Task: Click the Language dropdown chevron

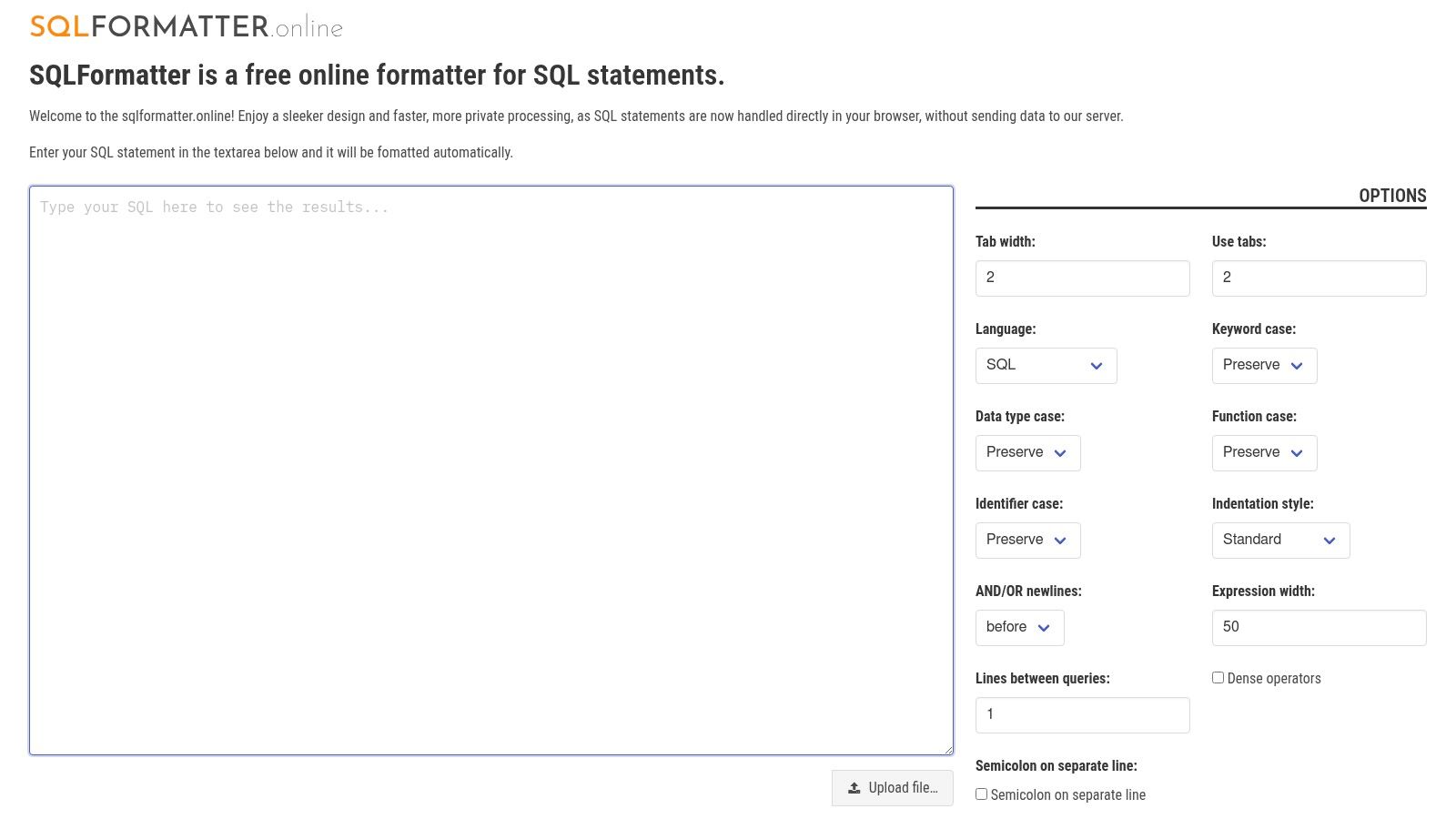Action: pyautogui.click(x=1096, y=366)
